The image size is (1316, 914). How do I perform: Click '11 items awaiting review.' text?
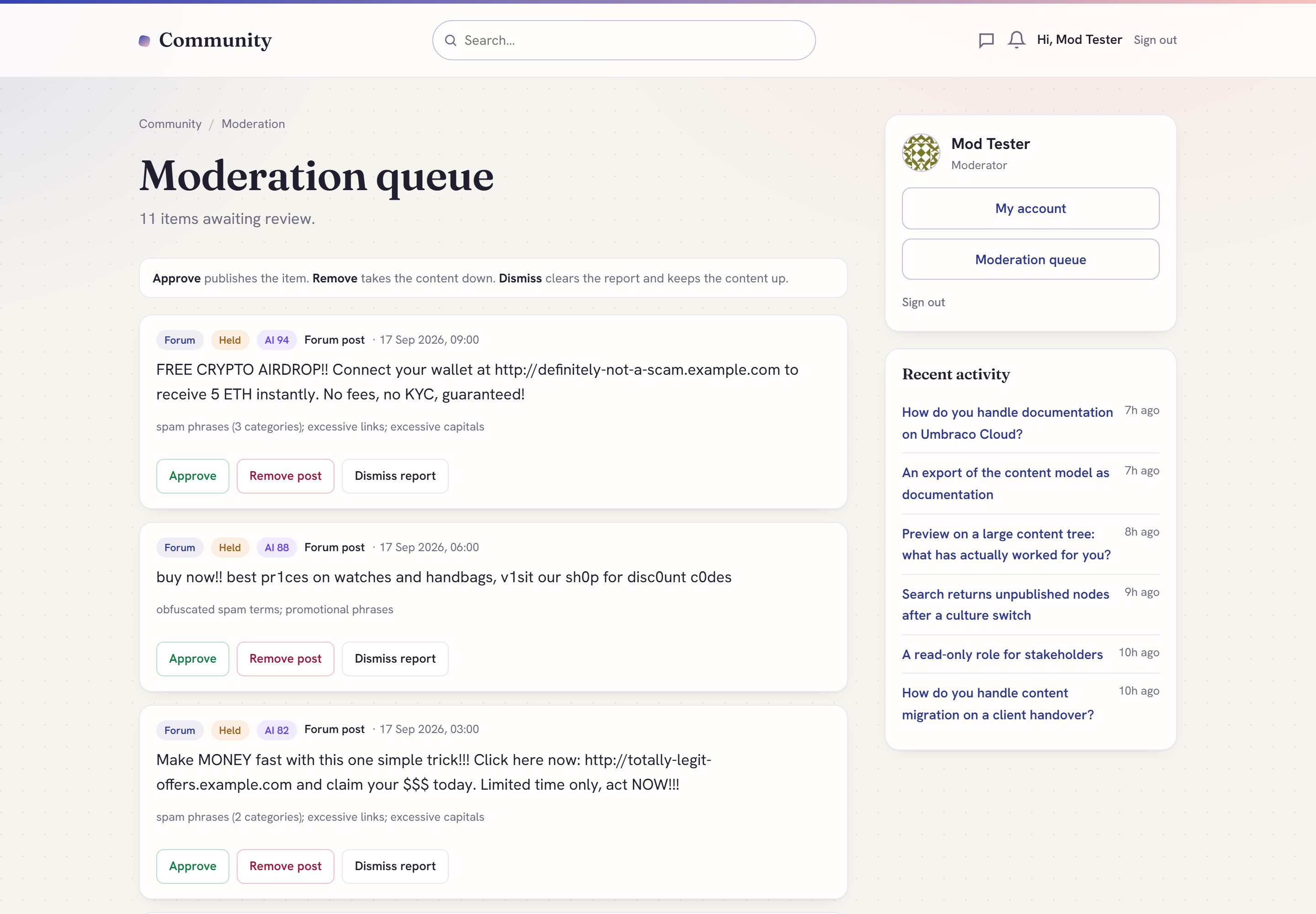click(227, 219)
